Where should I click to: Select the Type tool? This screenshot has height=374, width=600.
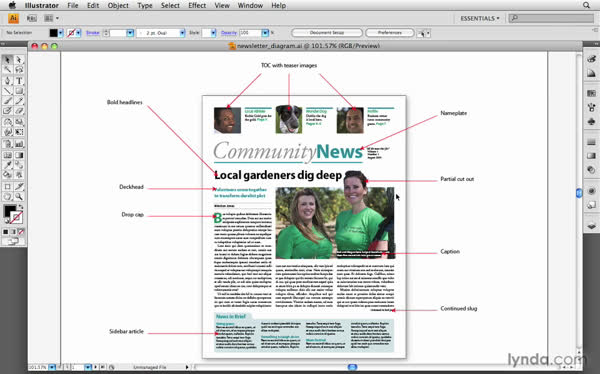click(19, 81)
